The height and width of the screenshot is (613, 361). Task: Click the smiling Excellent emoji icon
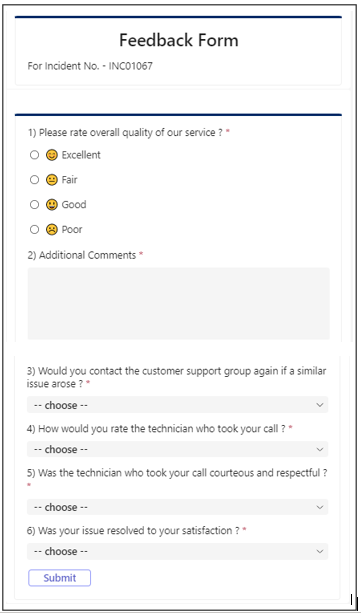[52, 155]
